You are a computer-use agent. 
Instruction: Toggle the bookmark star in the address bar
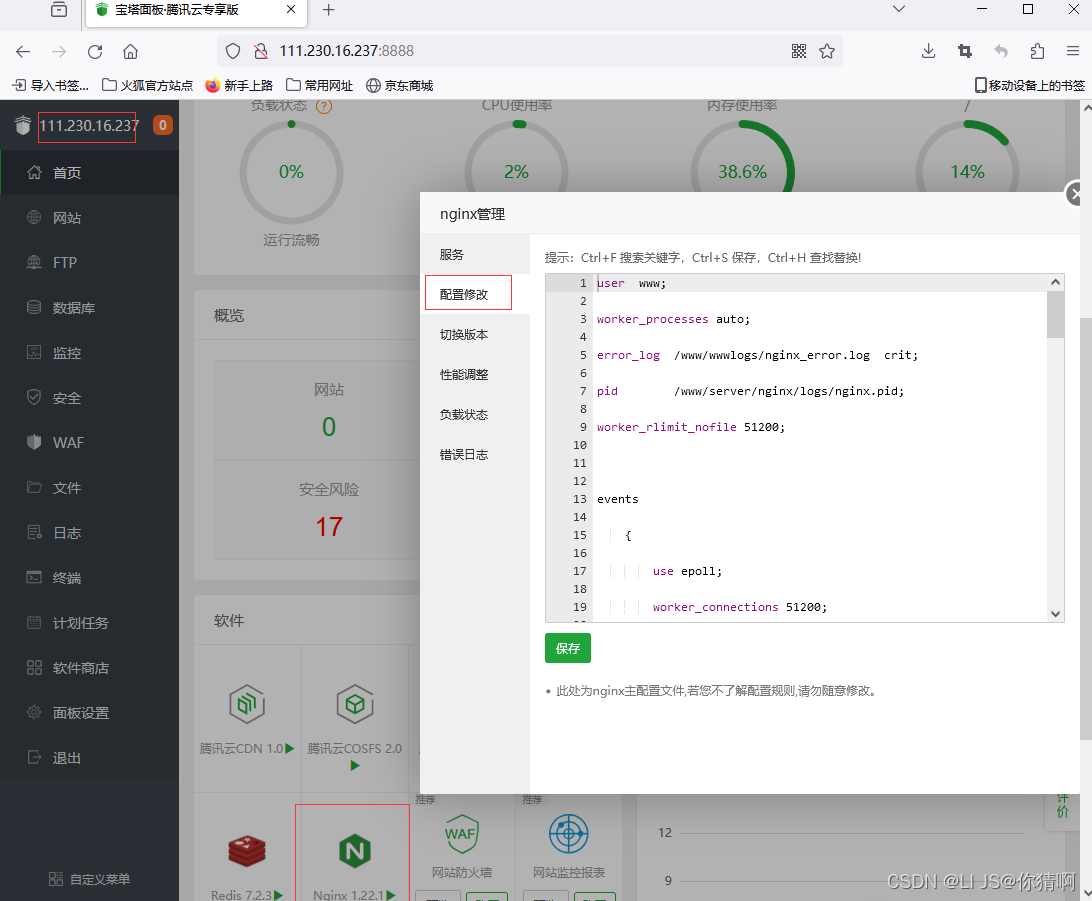pyautogui.click(x=827, y=51)
